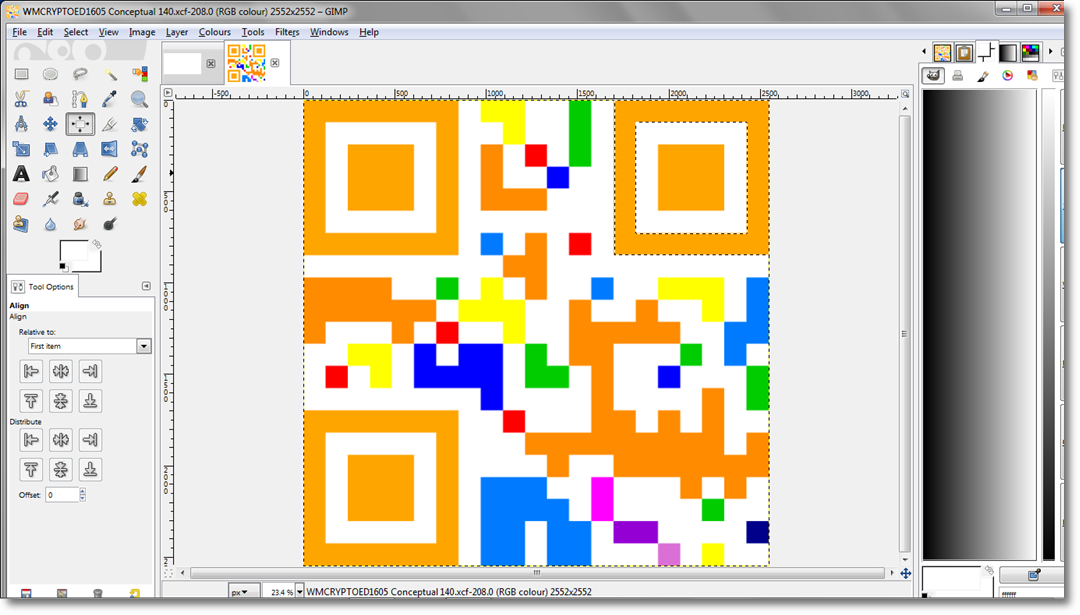The image size is (1080, 615).
Task: Open the Tools menu
Action: [253, 32]
